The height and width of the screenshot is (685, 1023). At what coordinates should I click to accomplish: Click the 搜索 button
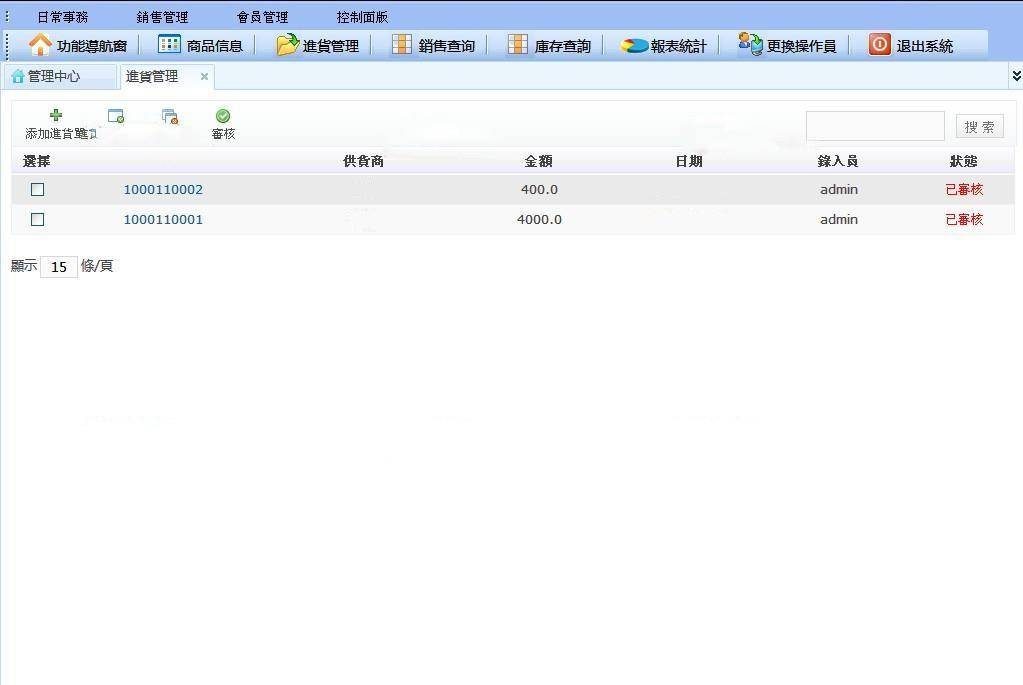click(979, 127)
